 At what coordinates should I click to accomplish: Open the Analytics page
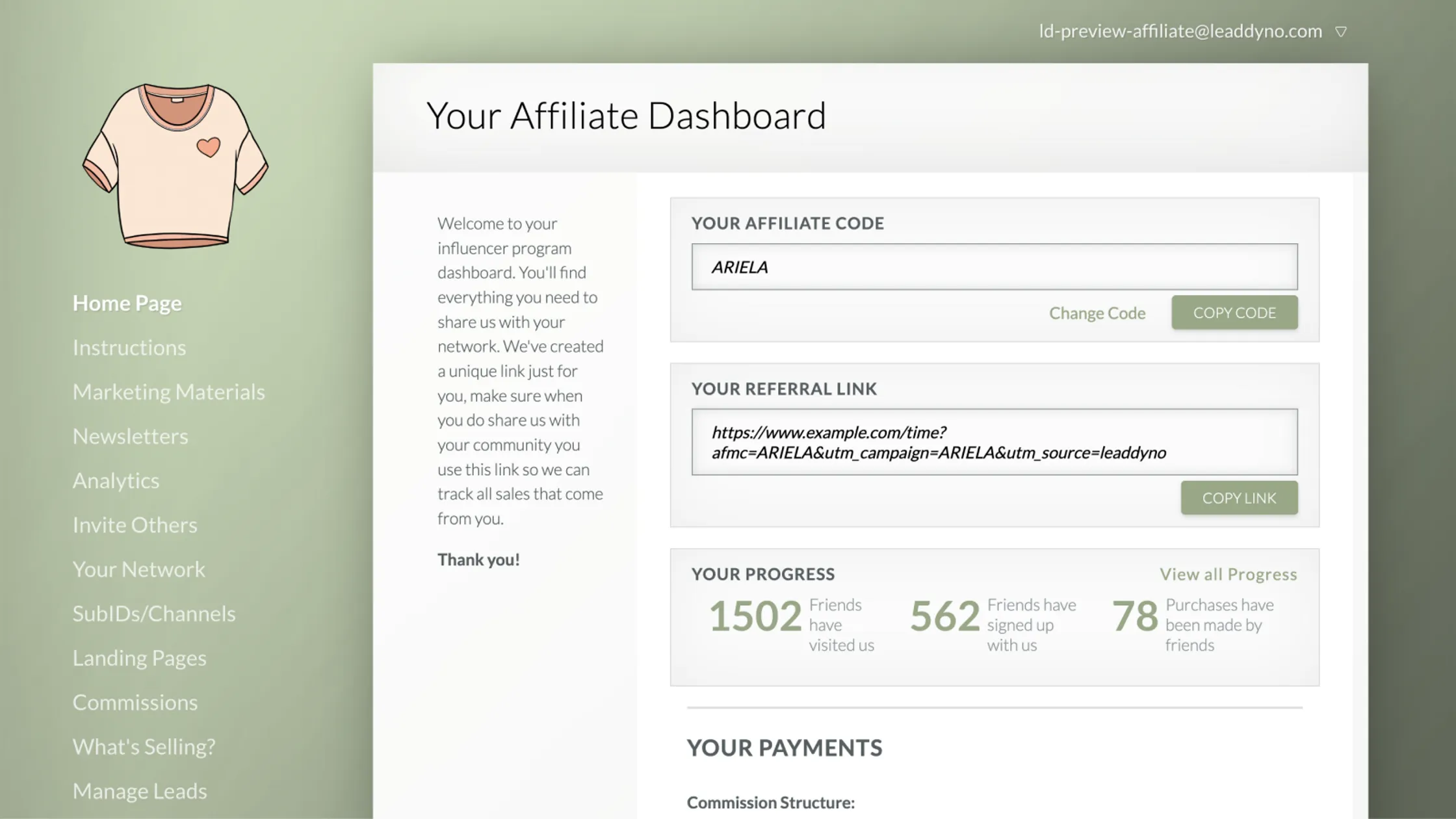tap(116, 481)
